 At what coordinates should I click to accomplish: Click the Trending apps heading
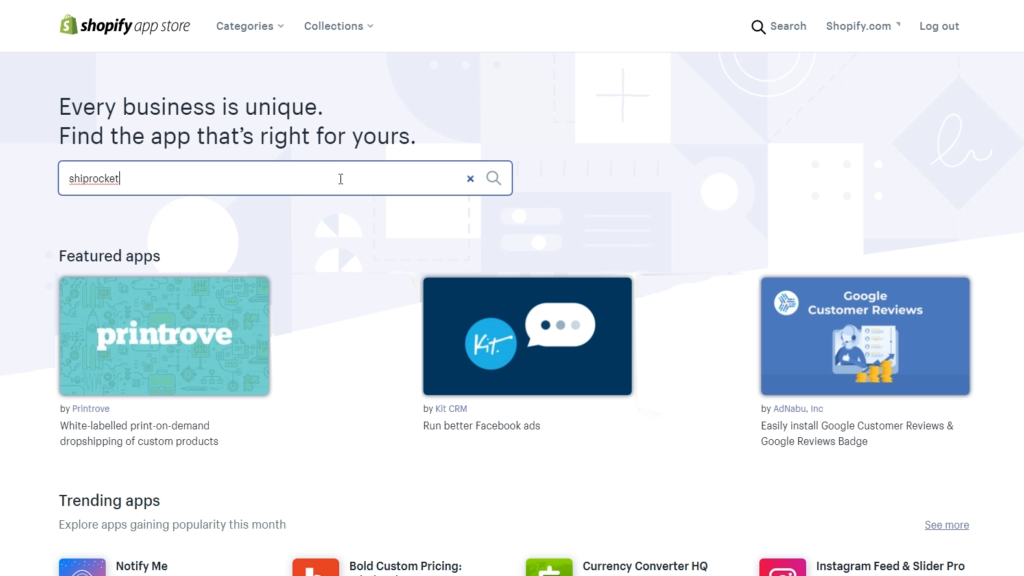[x=110, y=500]
